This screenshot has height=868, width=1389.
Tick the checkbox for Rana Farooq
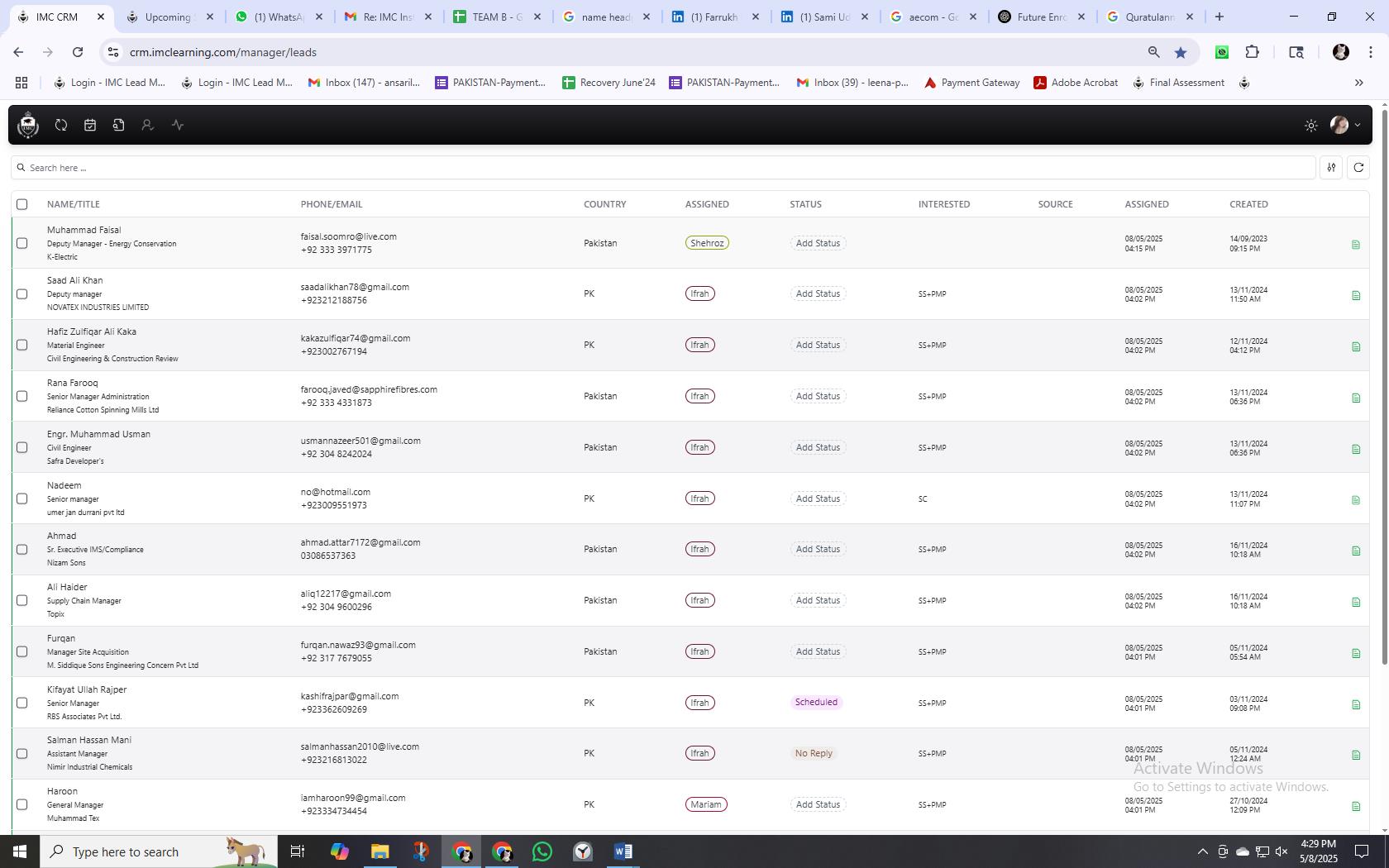coord(22,397)
